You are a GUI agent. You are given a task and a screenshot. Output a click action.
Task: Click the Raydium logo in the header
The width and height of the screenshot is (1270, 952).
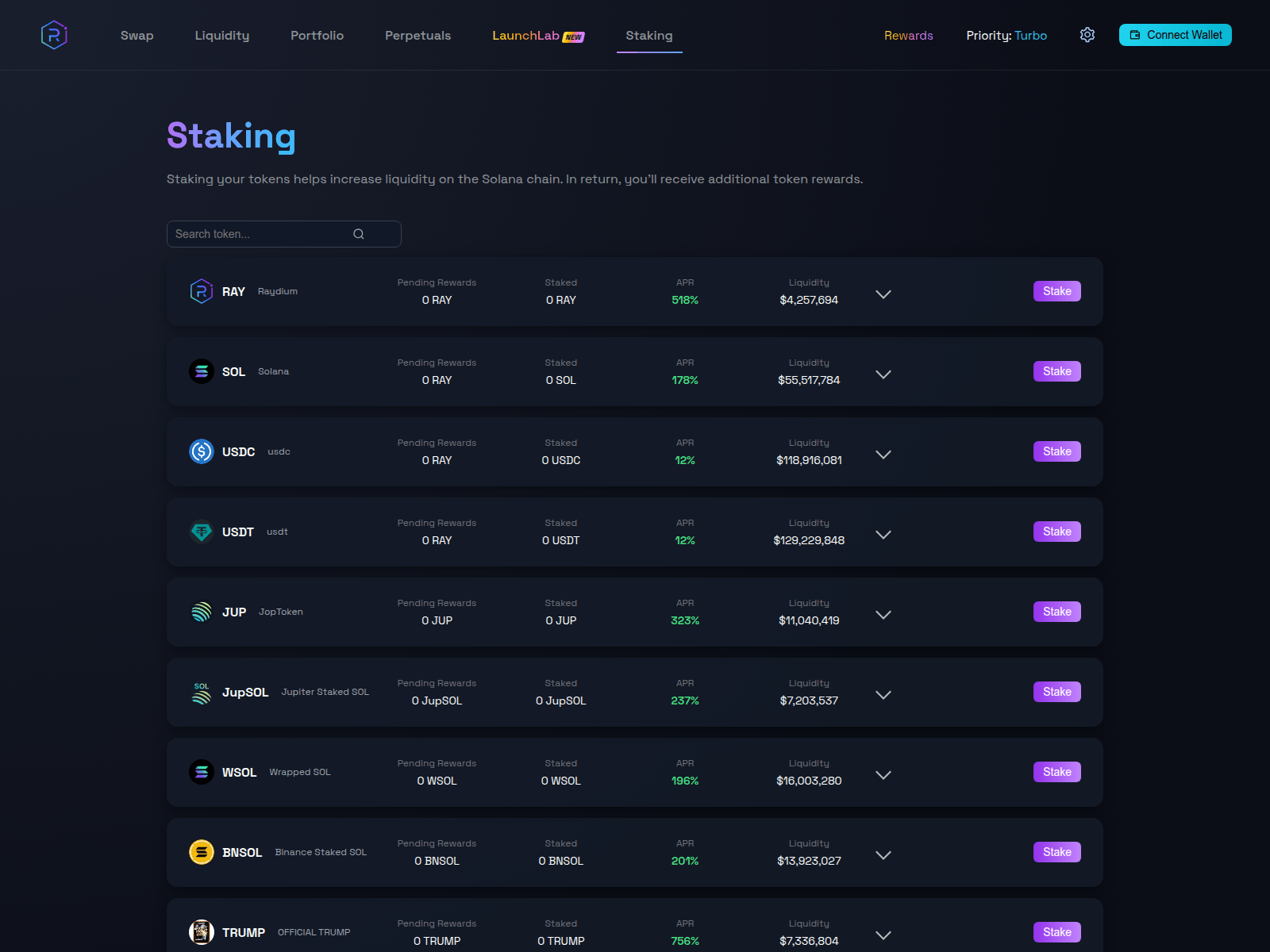[54, 35]
